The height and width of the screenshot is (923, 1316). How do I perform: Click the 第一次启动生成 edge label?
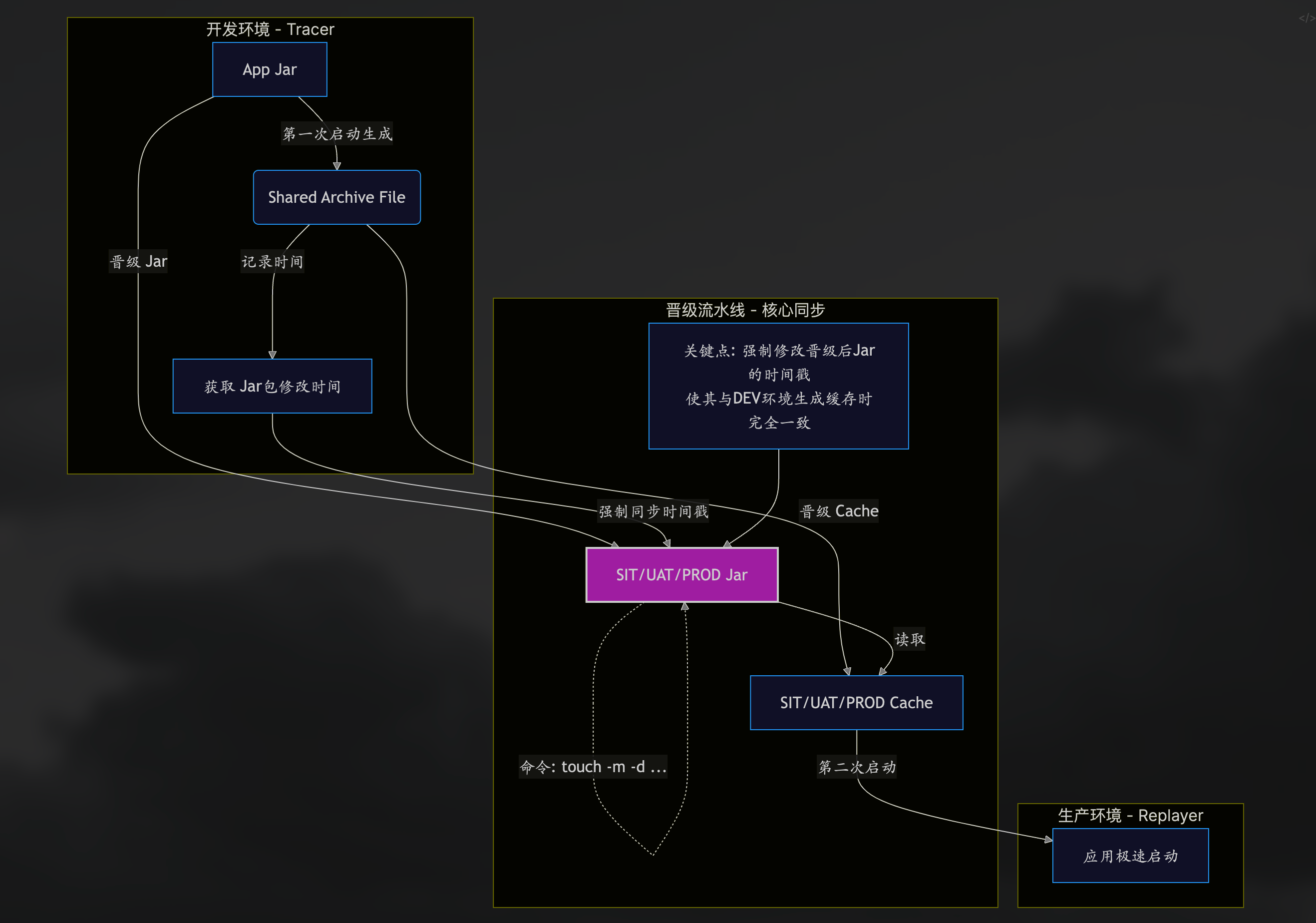tap(337, 133)
